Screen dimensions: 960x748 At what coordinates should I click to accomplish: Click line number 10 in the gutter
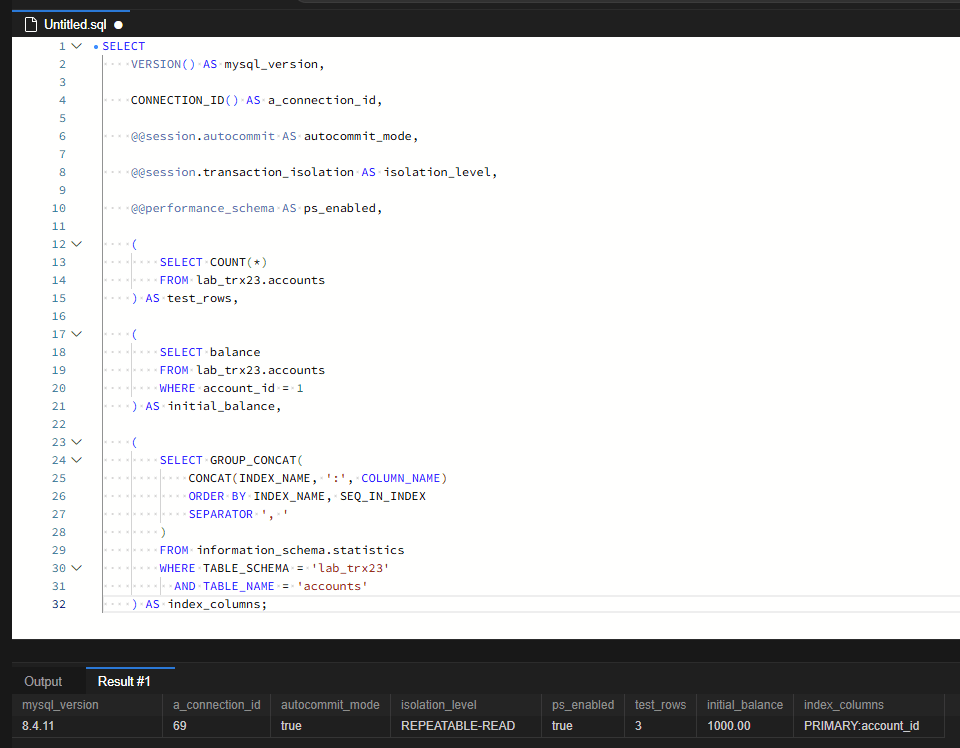click(x=59, y=208)
